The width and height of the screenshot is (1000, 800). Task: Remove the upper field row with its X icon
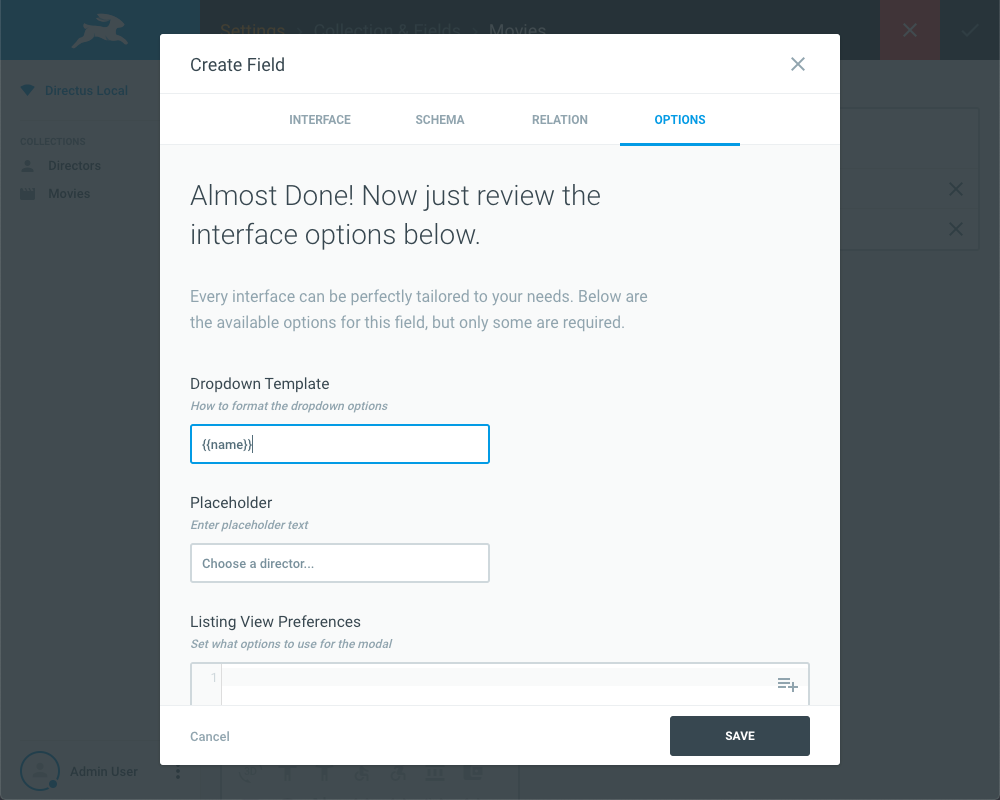955,189
